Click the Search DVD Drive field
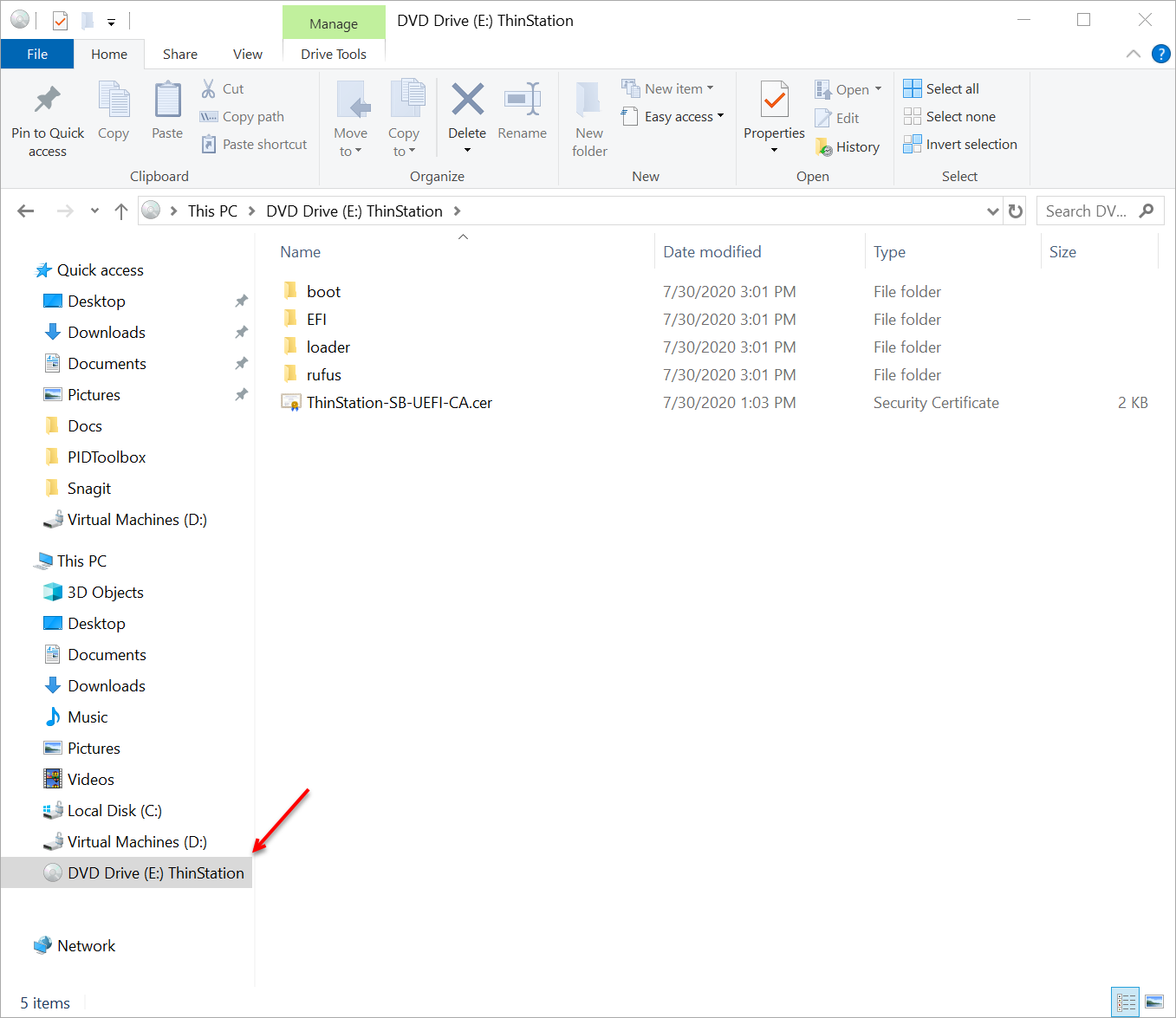 coord(1100,211)
